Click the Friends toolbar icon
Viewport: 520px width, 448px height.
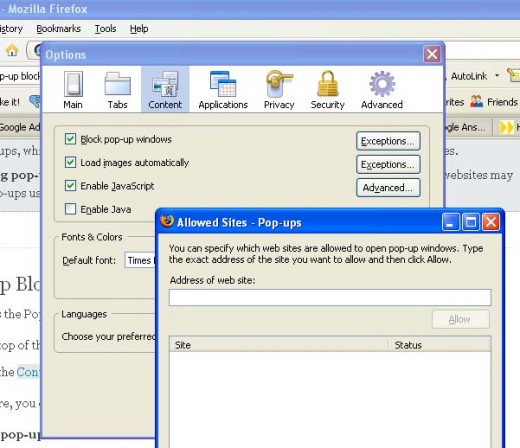coord(476,101)
